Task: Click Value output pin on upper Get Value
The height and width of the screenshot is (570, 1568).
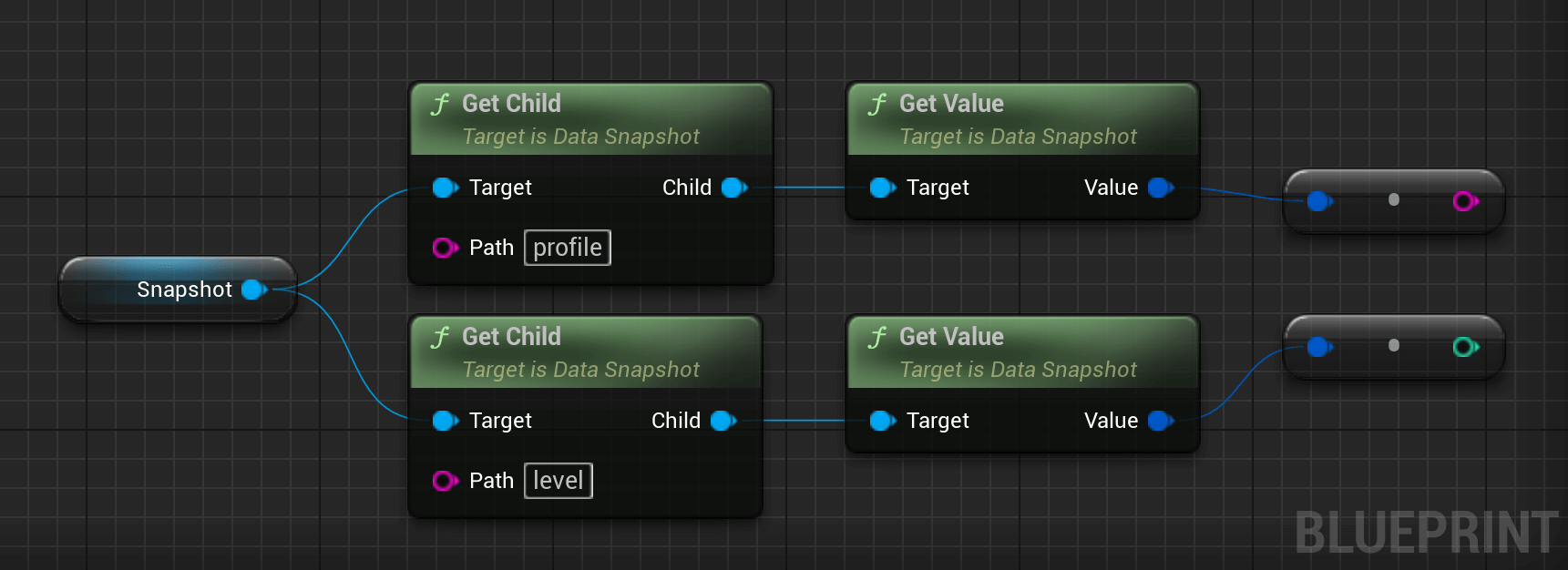Action: 1161,188
